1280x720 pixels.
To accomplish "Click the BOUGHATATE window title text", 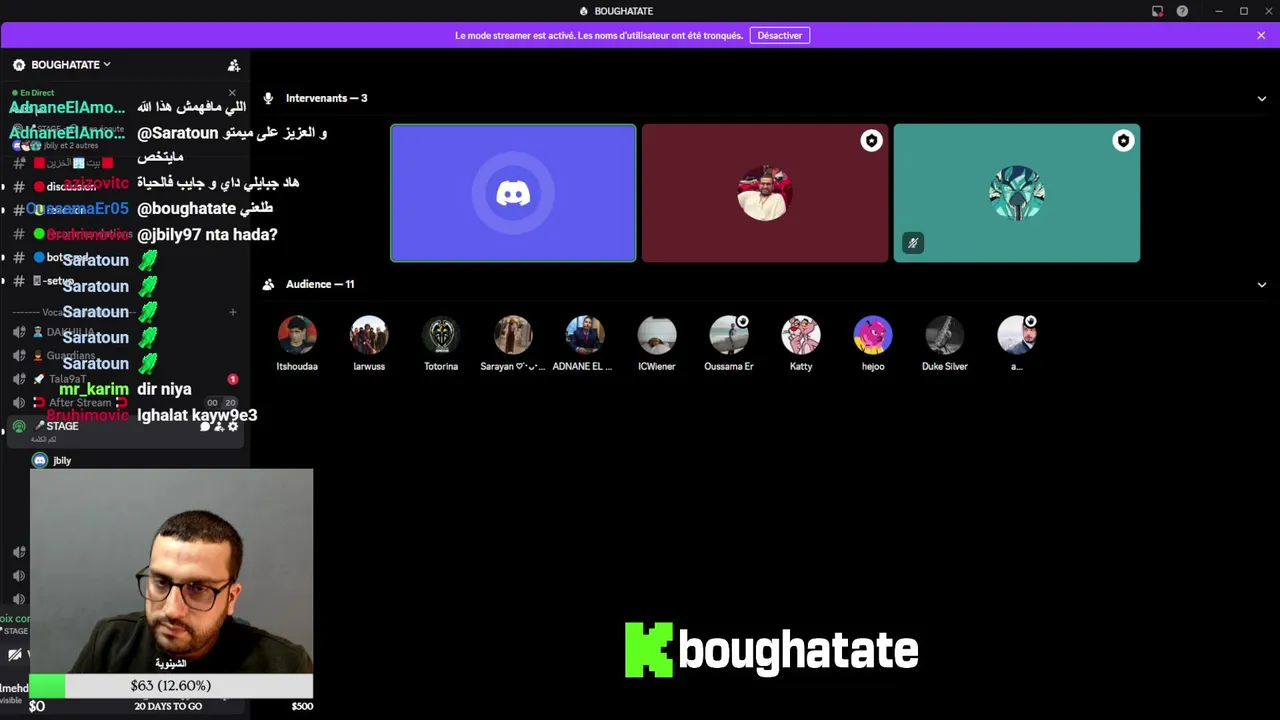I will (x=623, y=11).
